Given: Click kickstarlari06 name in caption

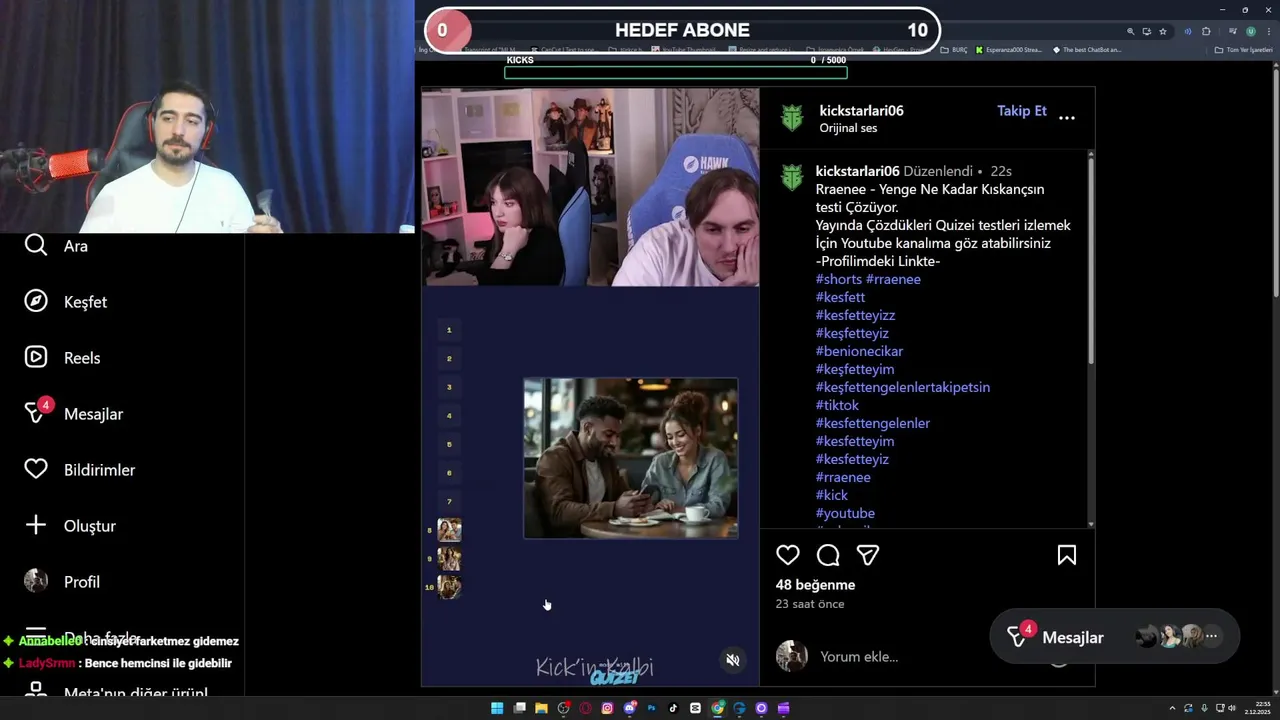Looking at the screenshot, I should pos(858,171).
